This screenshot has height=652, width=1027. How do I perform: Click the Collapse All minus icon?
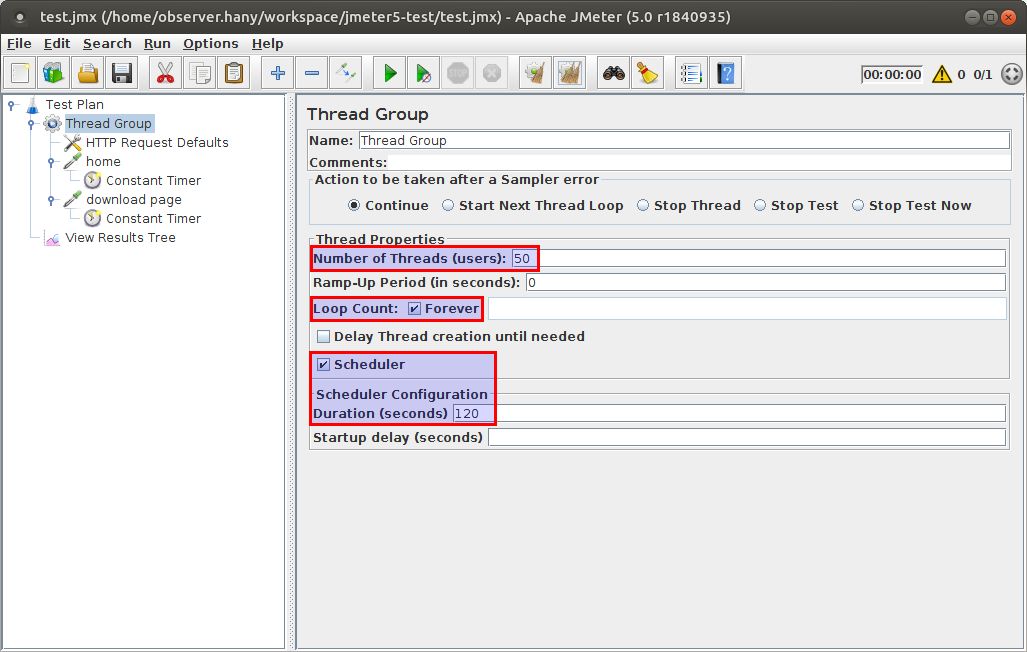(312, 73)
